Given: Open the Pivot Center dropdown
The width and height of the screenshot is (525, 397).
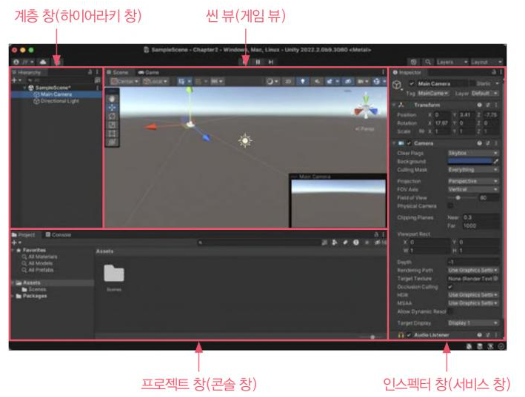Looking at the screenshot, I should pyautogui.click(x=125, y=81).
